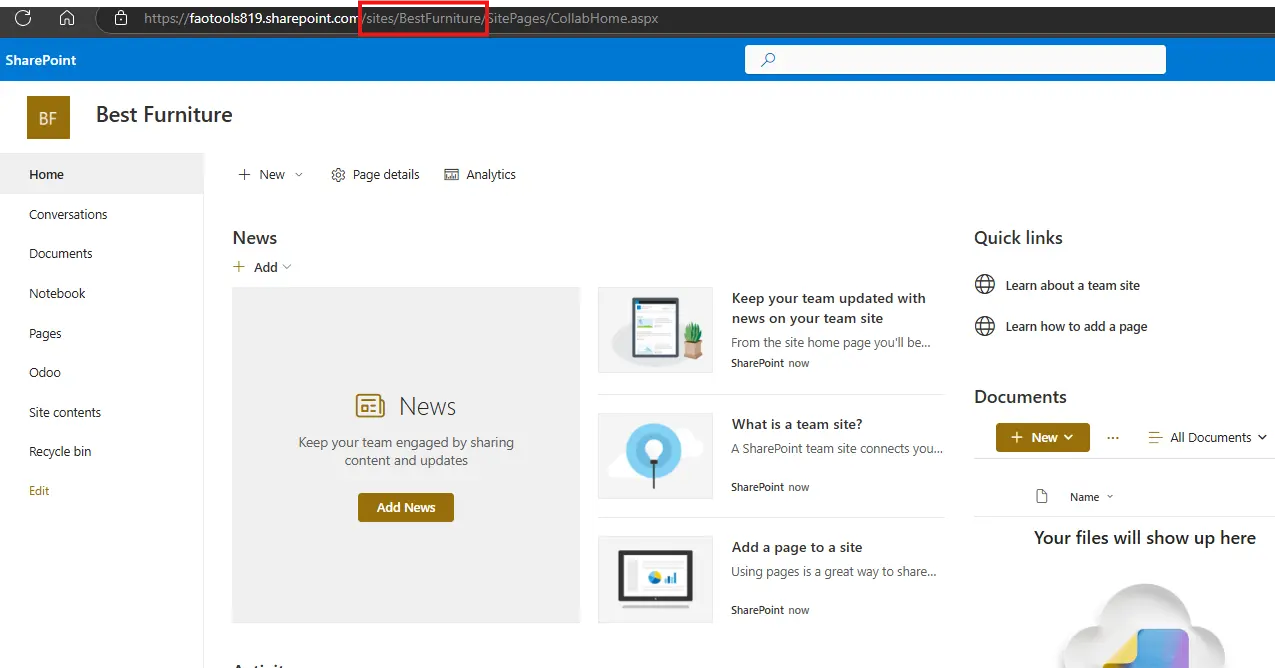
Task: Click 'From the site home page you'll be...' text
Action: tap(831, 343)
